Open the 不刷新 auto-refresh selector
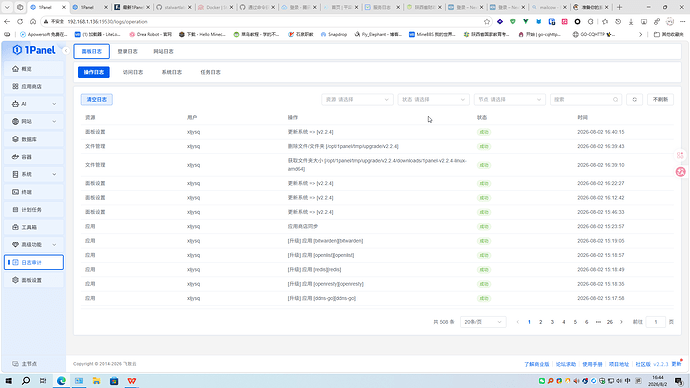 click(x=660, y=99)
